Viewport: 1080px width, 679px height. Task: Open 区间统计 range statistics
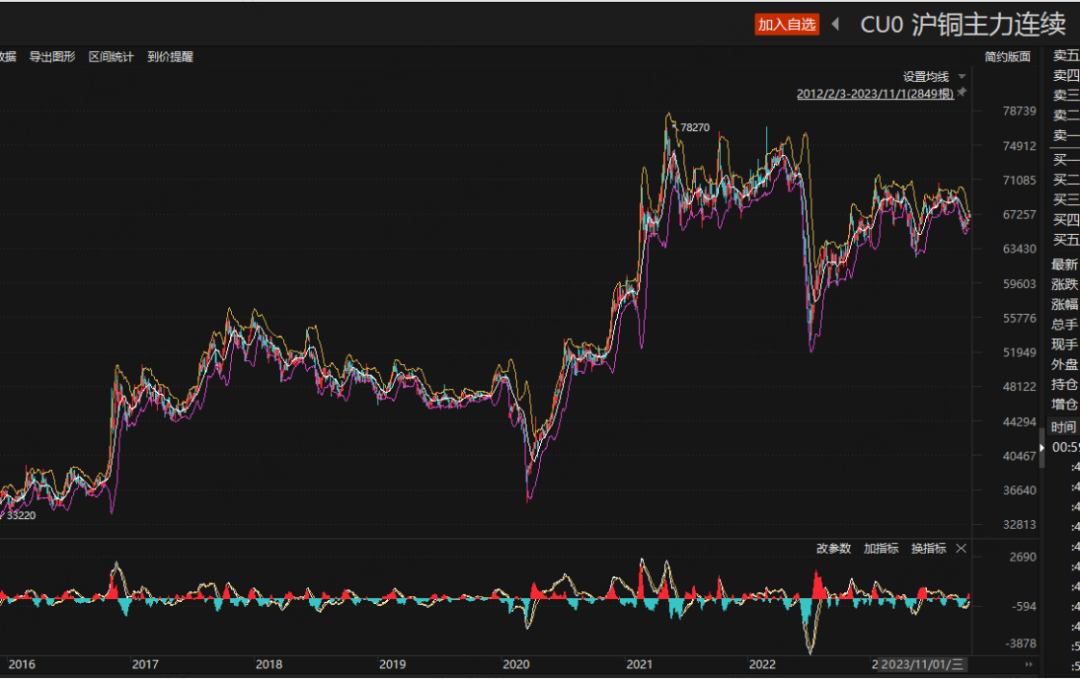tap(111, 57)
